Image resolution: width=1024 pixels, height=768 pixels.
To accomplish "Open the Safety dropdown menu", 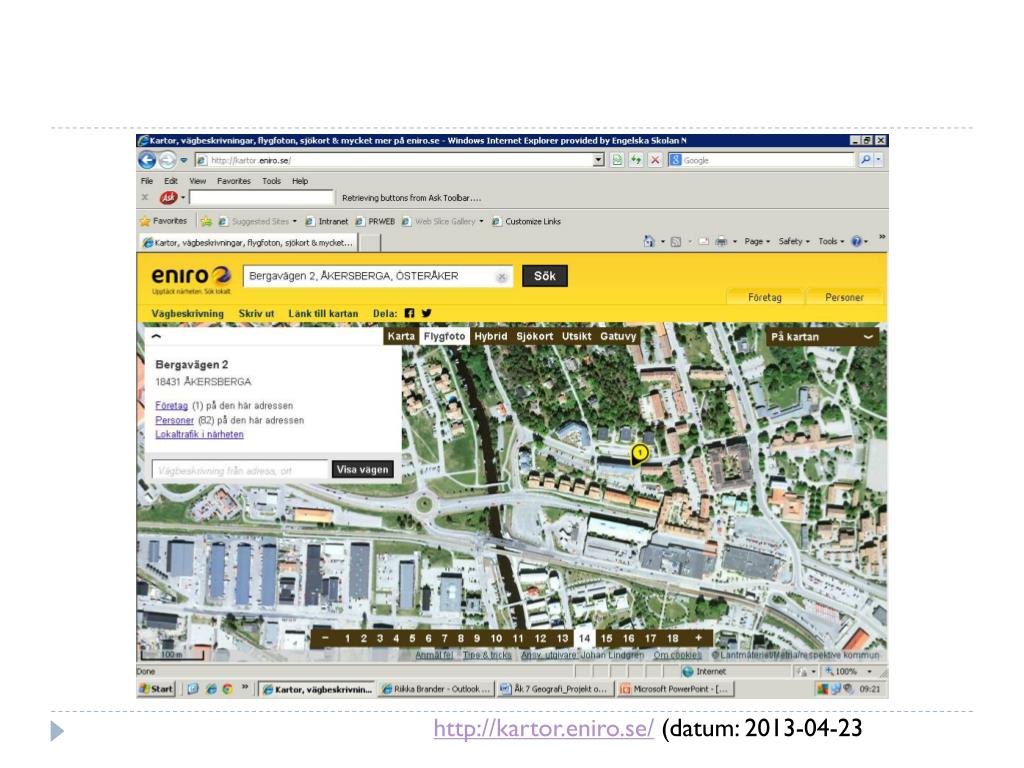I will pyautogui.click(x=794, y=242).
